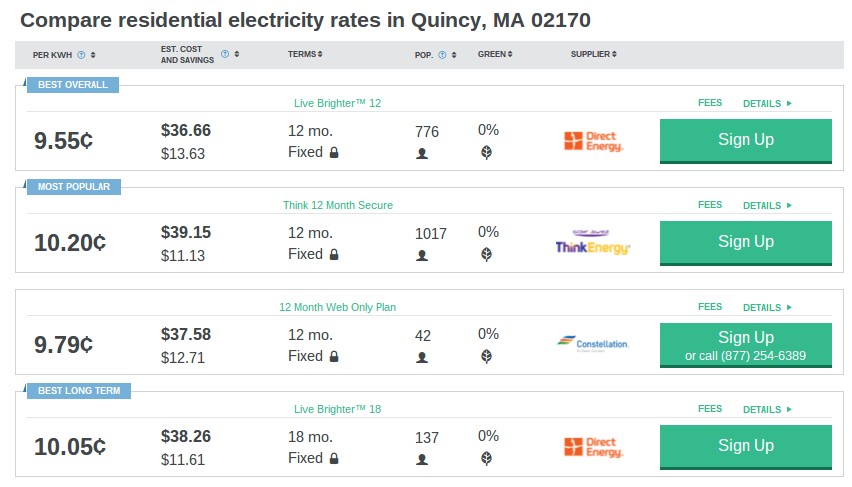This screenshot has height=487, width=852.
Task: Click the person popularity icon under 1017
Action: (422, 255)
